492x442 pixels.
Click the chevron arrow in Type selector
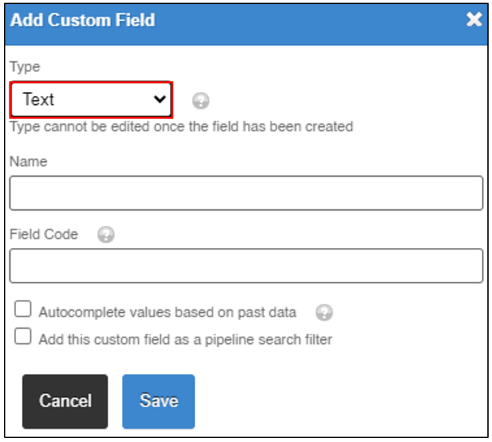[x=160, y=99]
